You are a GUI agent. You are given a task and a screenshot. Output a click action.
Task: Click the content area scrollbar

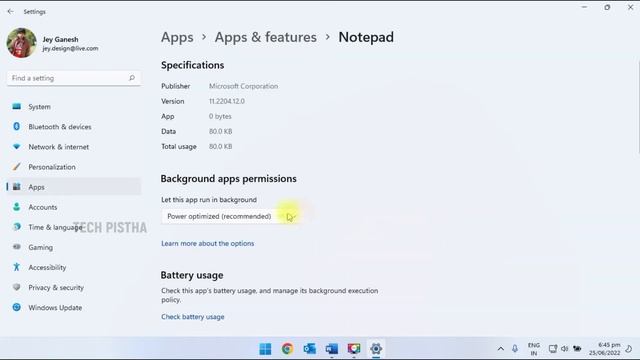coord(638,108)
